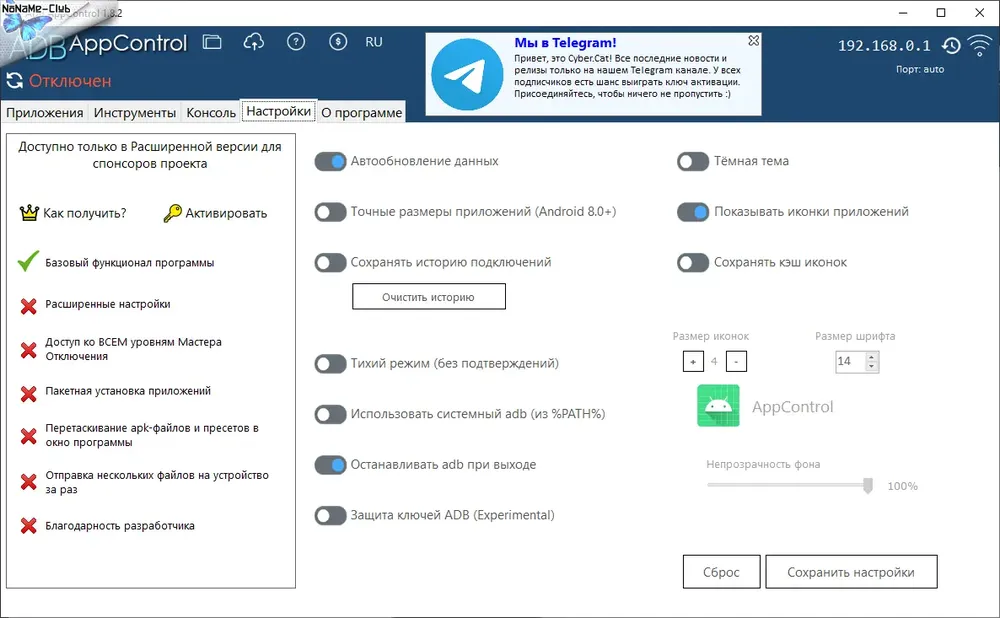
Task: Increase icon size with plus button
Action: coord(693,362)
